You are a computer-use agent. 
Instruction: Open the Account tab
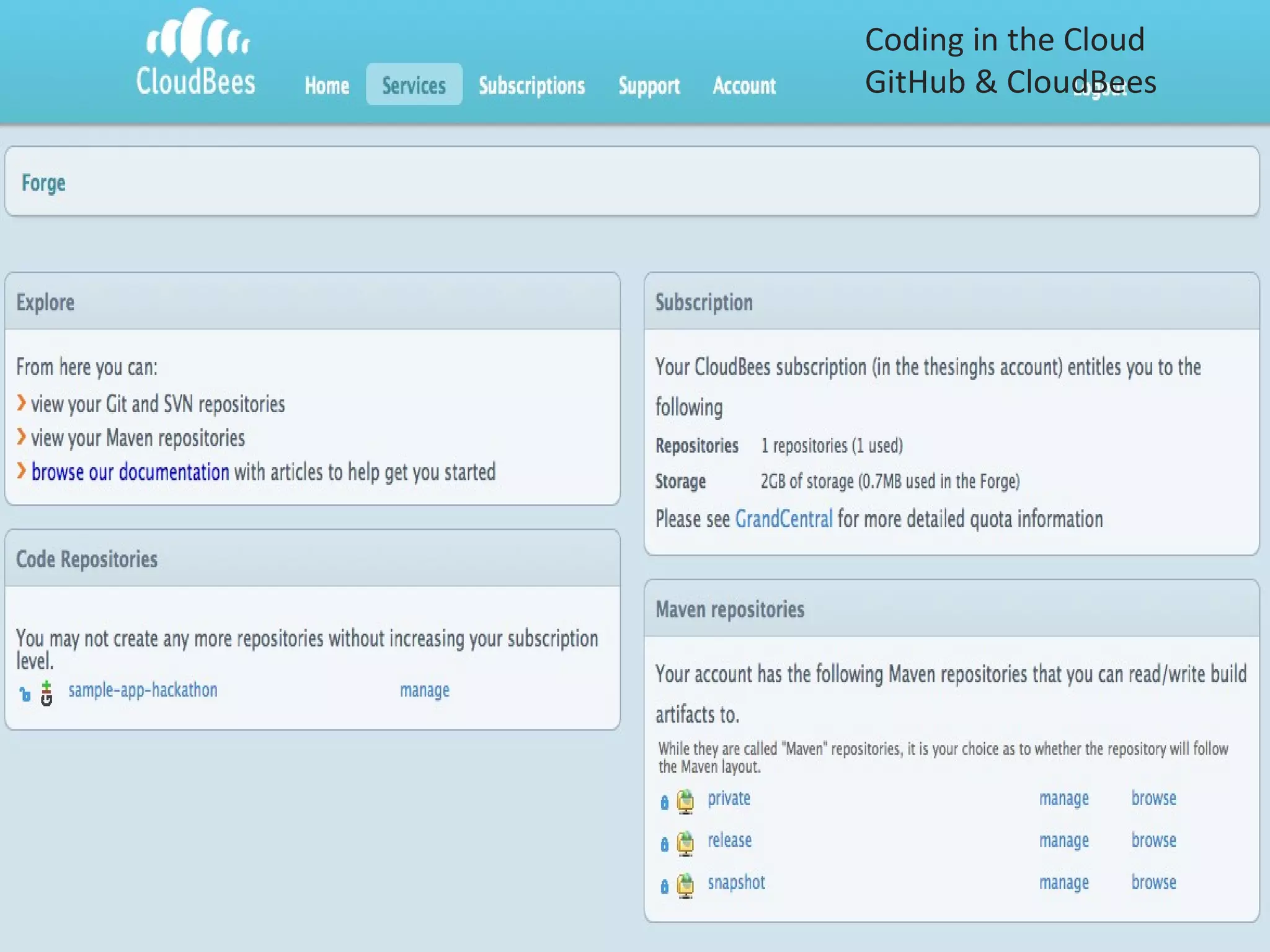point(744,86)
